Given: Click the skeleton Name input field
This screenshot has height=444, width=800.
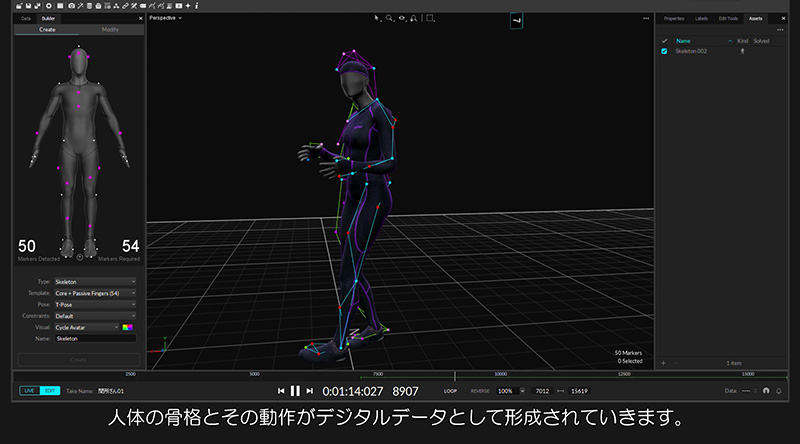Looking at the screenshot, I should tap(95, 338).
